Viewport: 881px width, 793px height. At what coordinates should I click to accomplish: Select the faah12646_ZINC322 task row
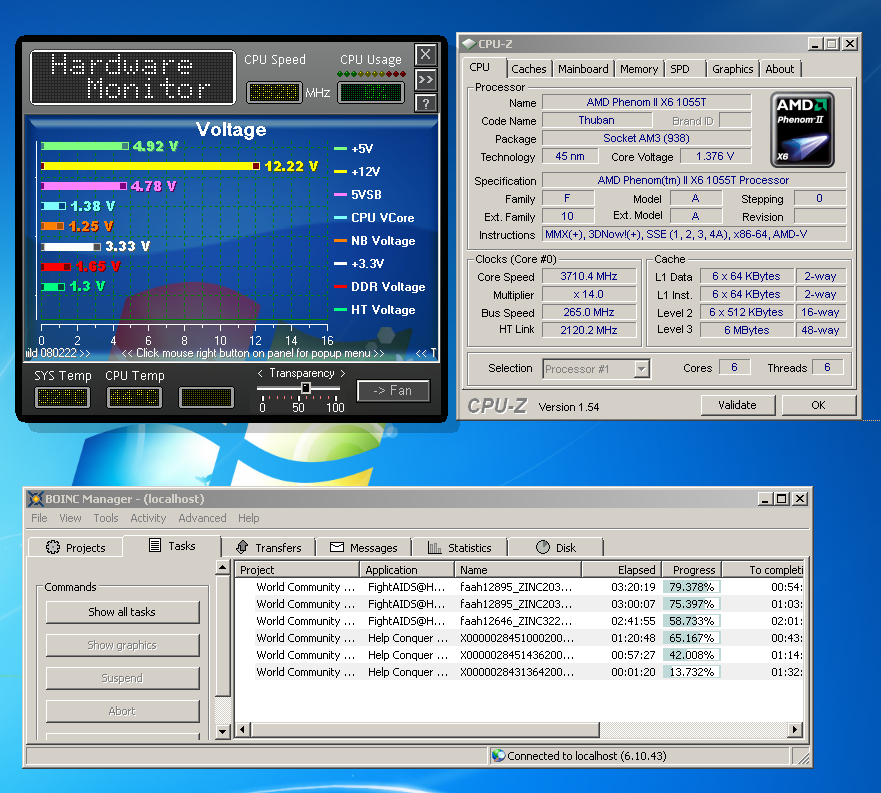click(515, 621)
